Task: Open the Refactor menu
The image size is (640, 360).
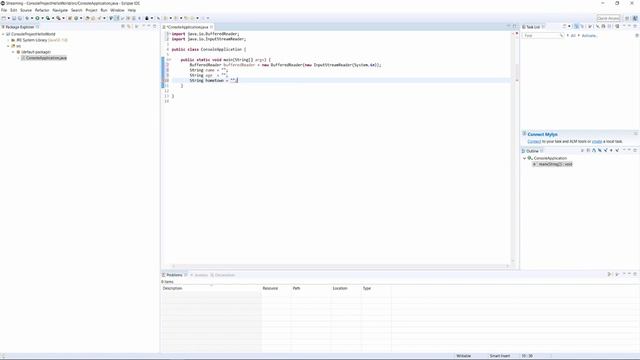Action: [x=42, y=10]
